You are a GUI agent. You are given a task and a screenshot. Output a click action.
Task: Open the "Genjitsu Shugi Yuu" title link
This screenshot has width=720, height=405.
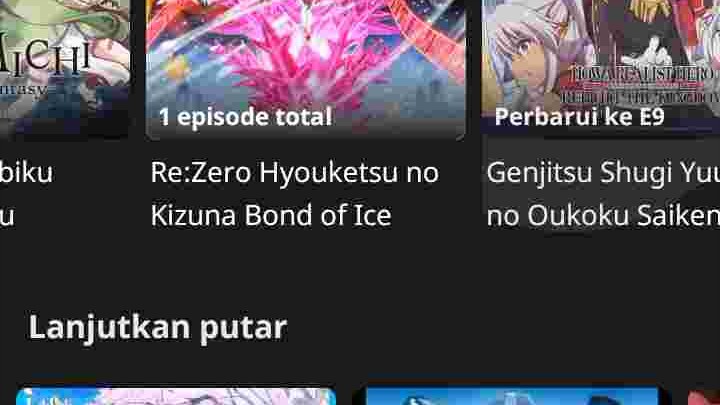click(x=603, y=174)
